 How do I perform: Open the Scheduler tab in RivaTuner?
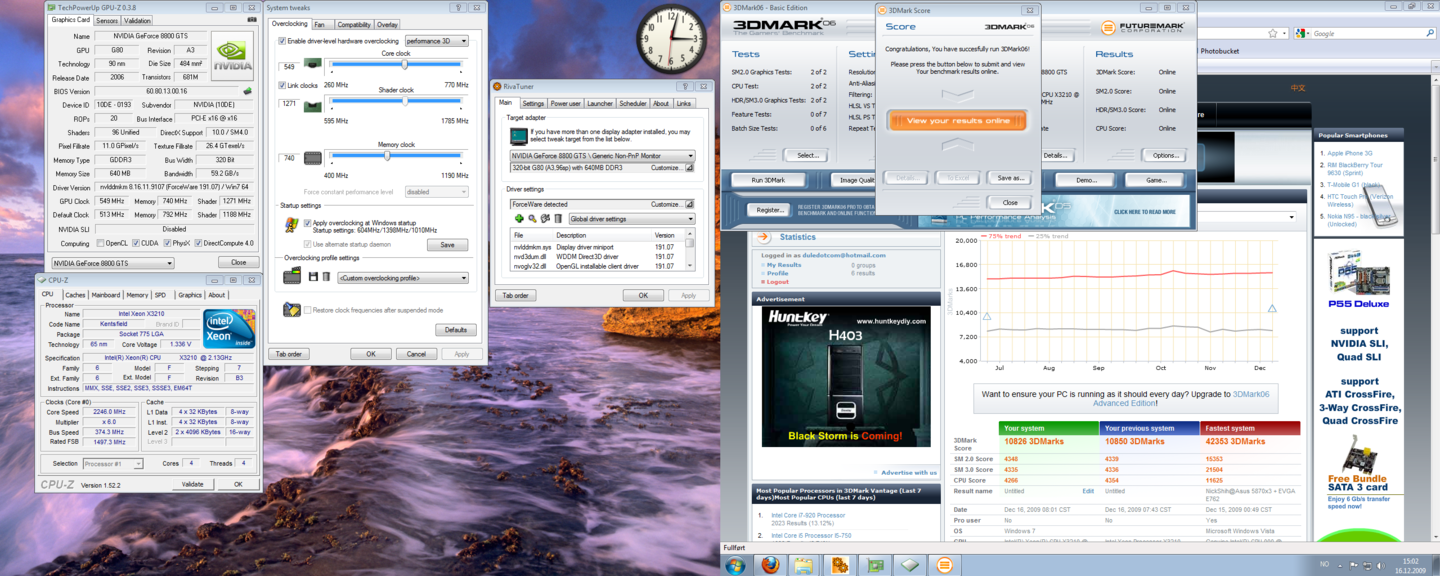pyautogui.click(x=632, y=103)
